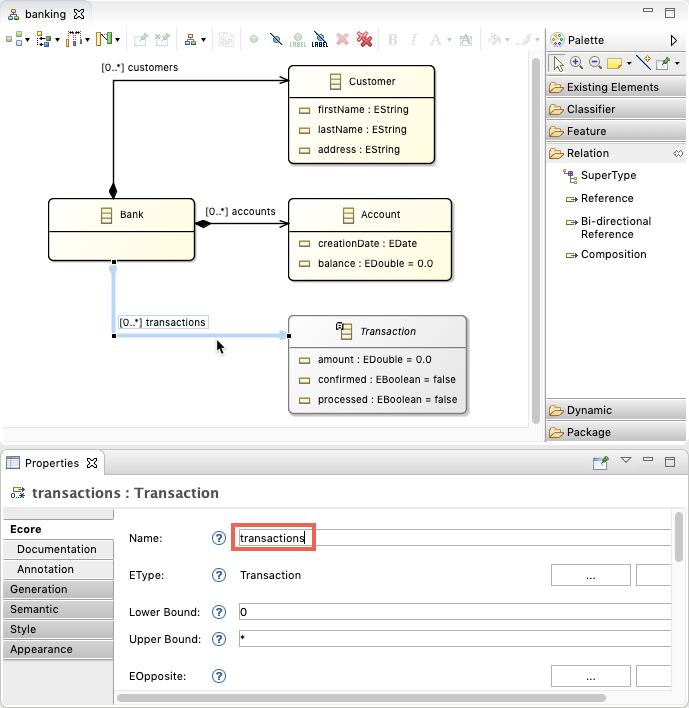
Task: Select the Note Attachment line tool in Palette
Action: click(x=643, y=62)
